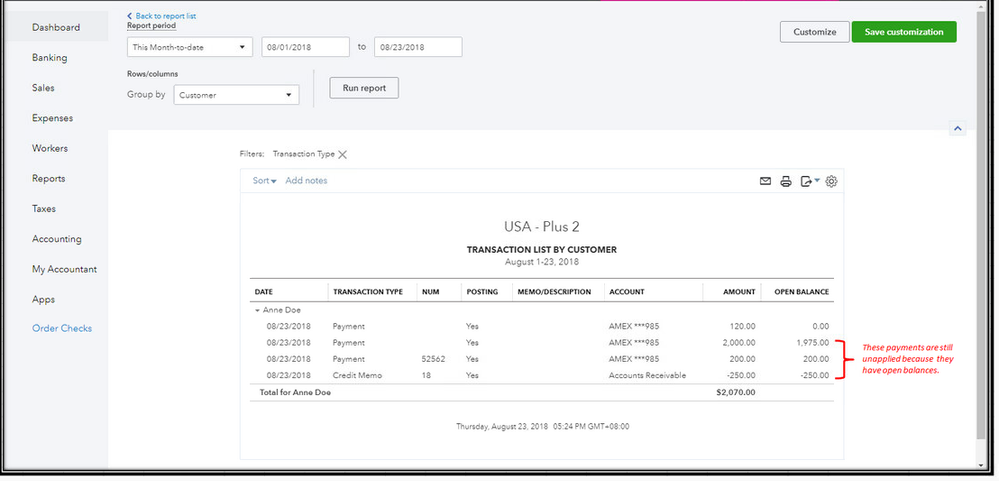Screen dimensions: 999x481
Task: Click the $2,070.00 total amount
Action: [x=736, y=392]
